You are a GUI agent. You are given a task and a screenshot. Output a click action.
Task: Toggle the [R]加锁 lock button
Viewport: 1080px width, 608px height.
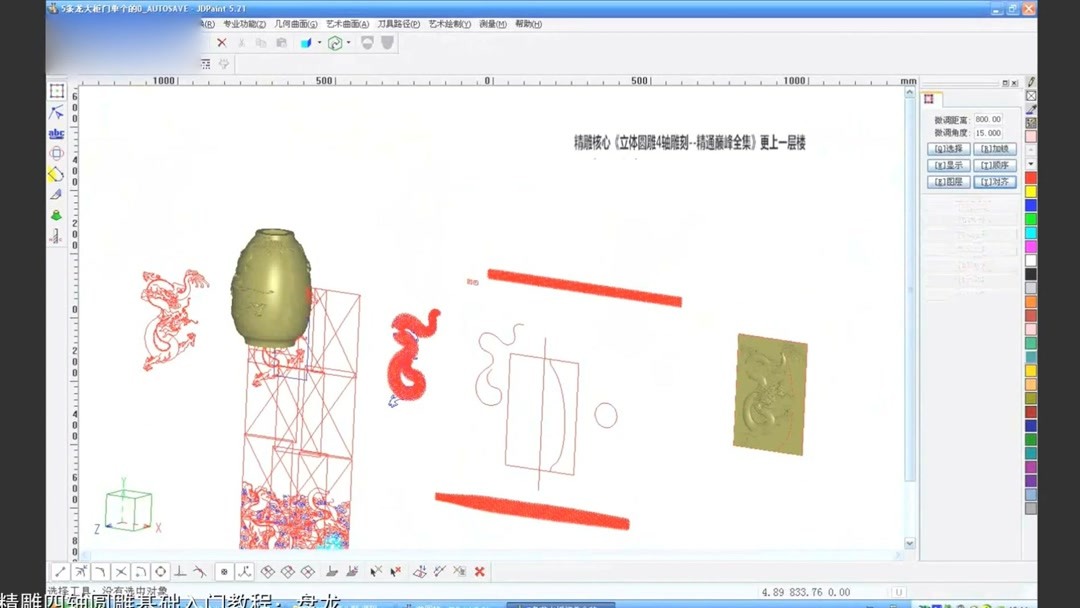tap(995, 149)
